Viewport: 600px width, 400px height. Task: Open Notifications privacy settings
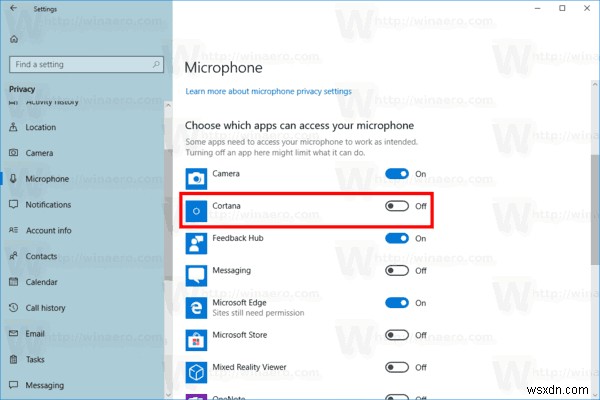click(x=48, y=205)
